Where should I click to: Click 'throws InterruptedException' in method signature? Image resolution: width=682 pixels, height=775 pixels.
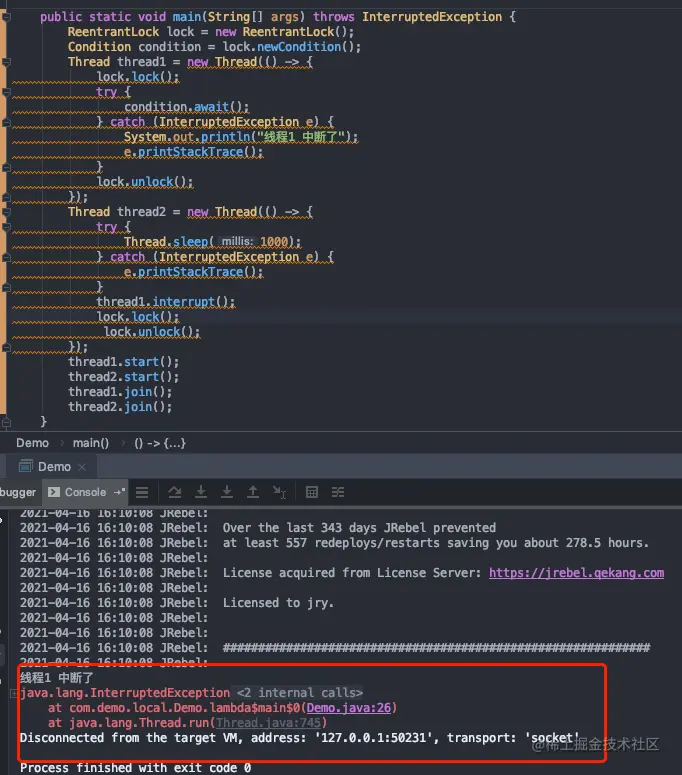[x=407, y=17]
